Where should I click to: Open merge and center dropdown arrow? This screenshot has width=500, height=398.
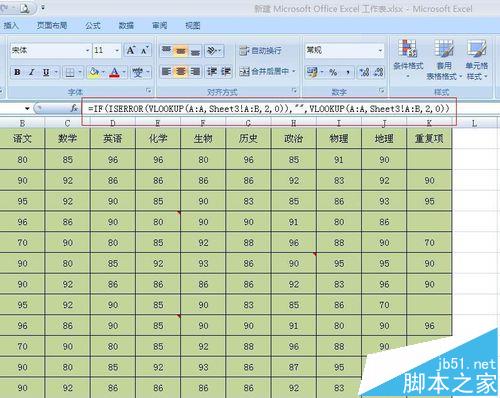click(x=294, y=71)
